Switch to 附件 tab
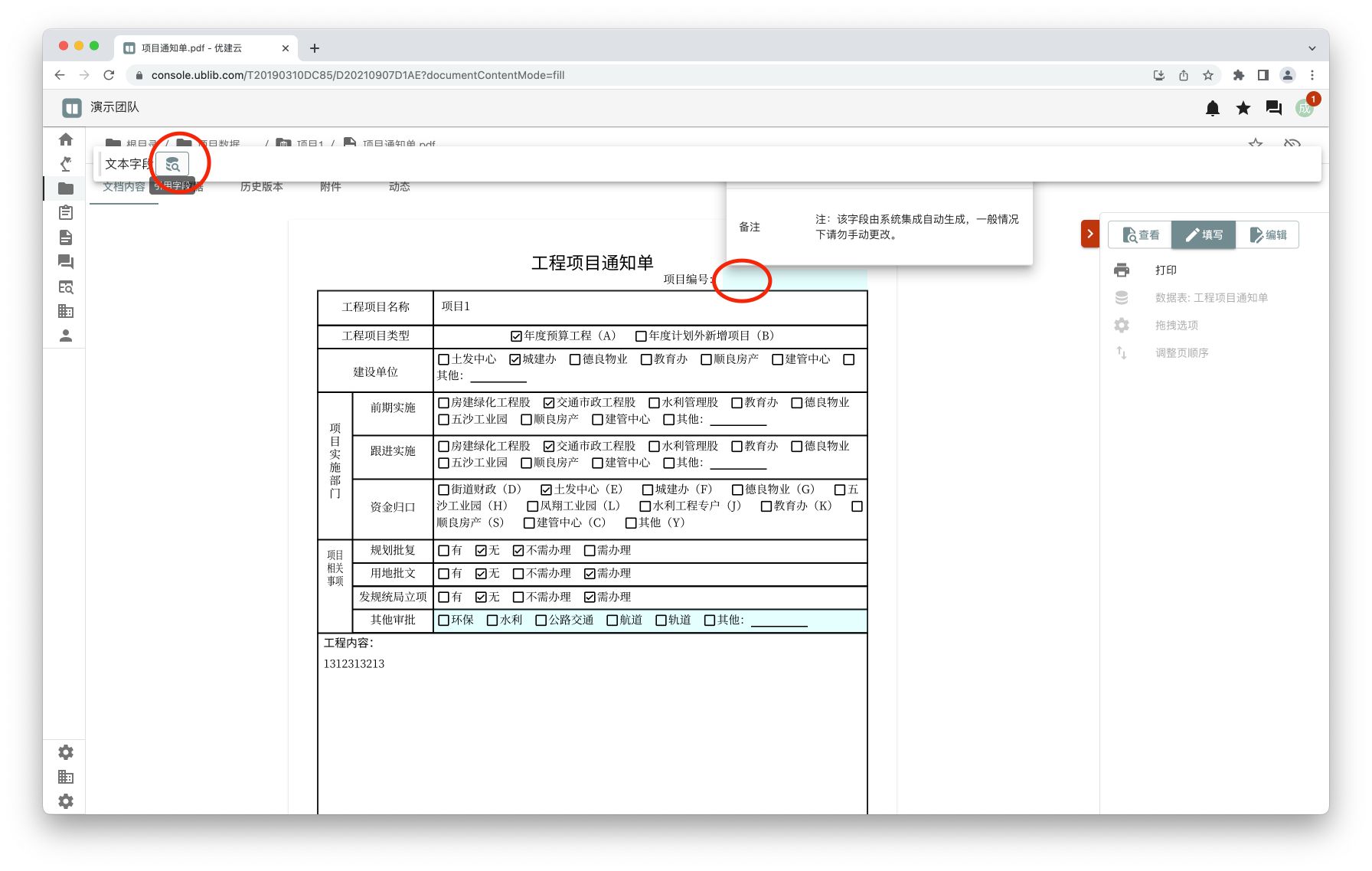 [331, 187]
